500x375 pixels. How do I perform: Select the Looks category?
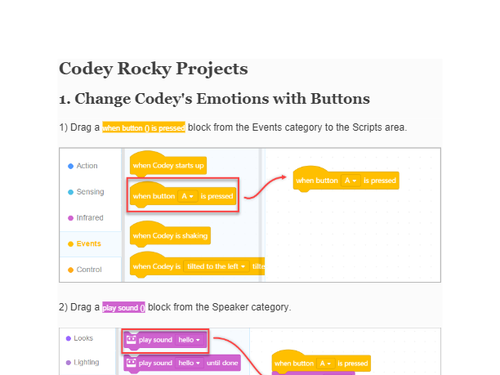(x=79, y=338)
